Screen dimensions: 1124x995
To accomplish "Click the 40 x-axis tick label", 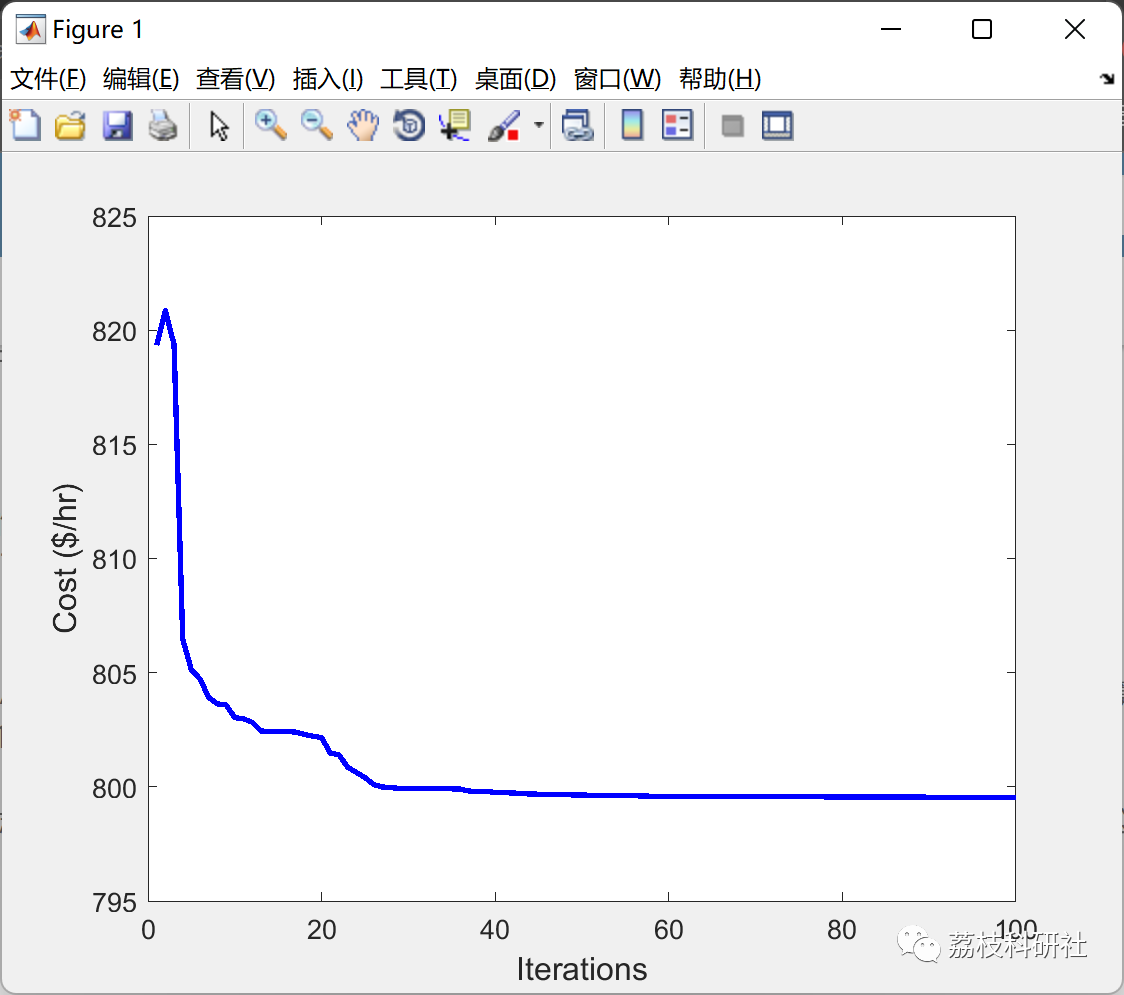I will click(495, 930).
